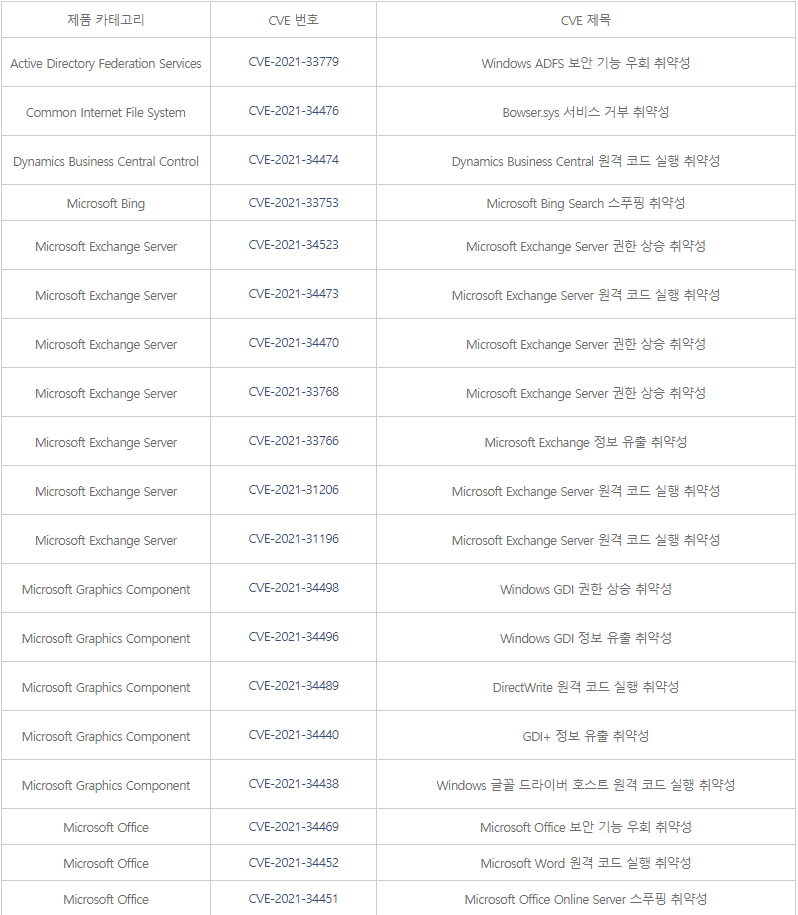Select CVE-2021-34473 in the table

point(293,294)
